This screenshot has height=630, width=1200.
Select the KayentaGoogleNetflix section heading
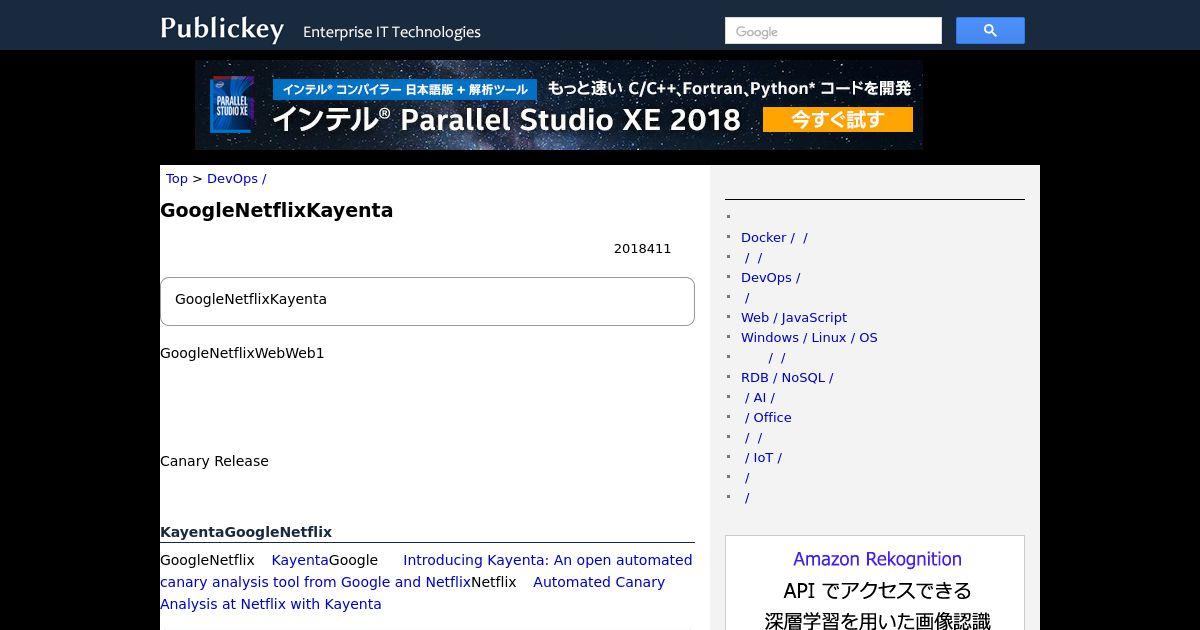(x=246, y=532)
